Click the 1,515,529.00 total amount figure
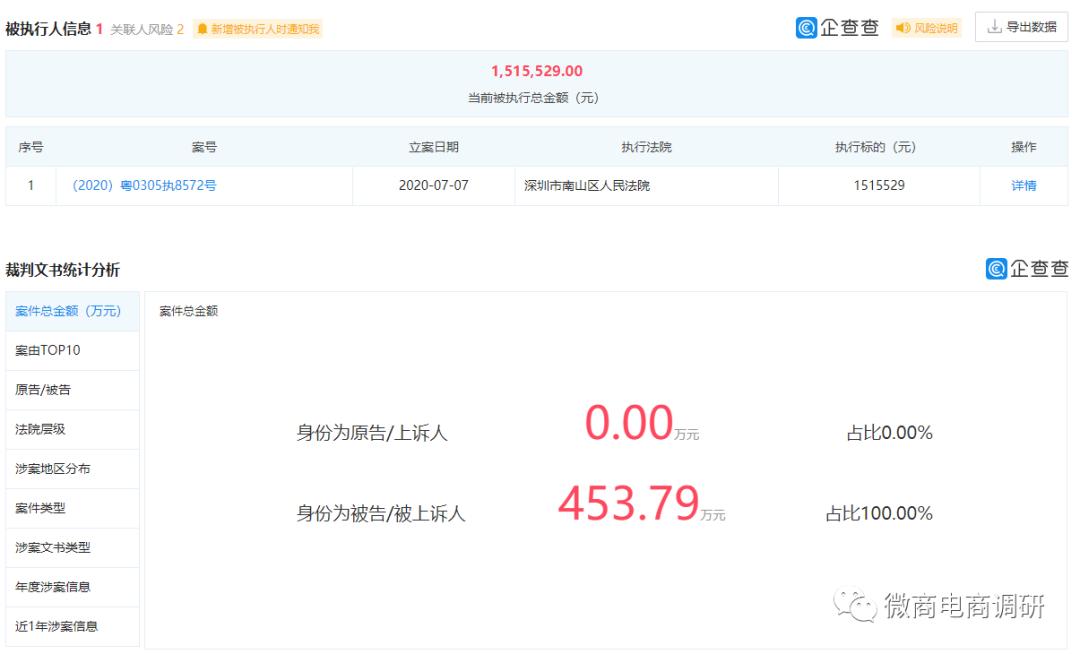Screen dimensions: 1080x654 (536, 71)
